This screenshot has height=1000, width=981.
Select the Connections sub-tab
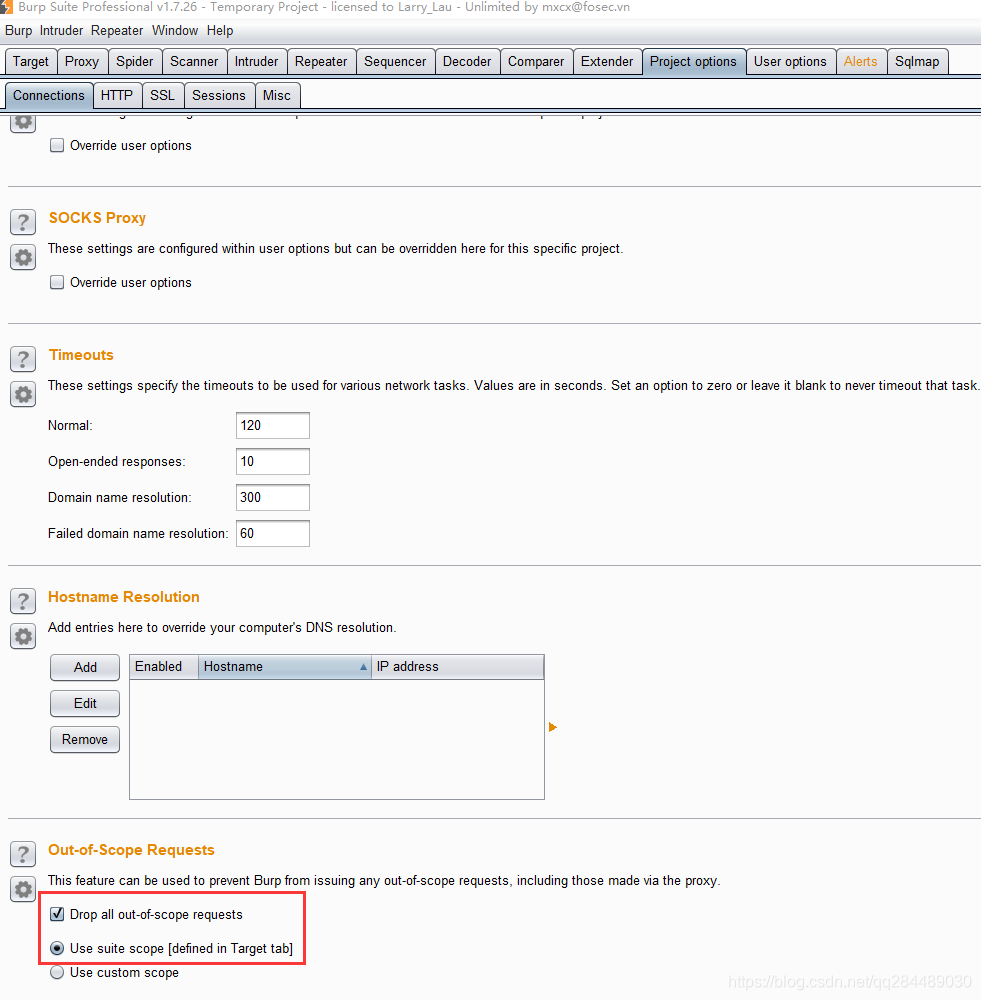[48, 95]
